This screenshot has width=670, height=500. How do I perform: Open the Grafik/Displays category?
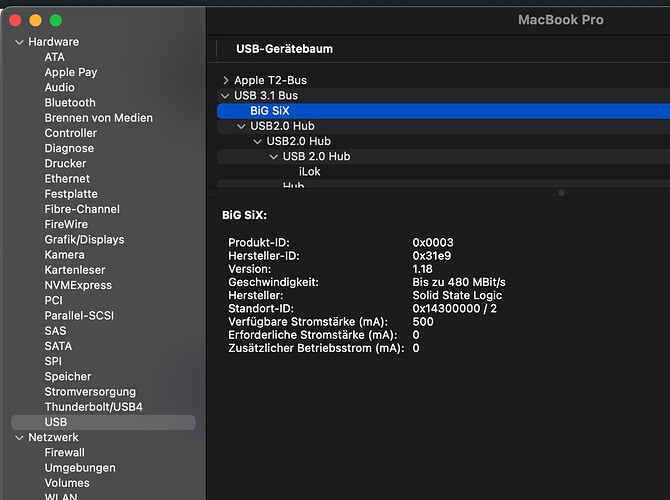84,240
